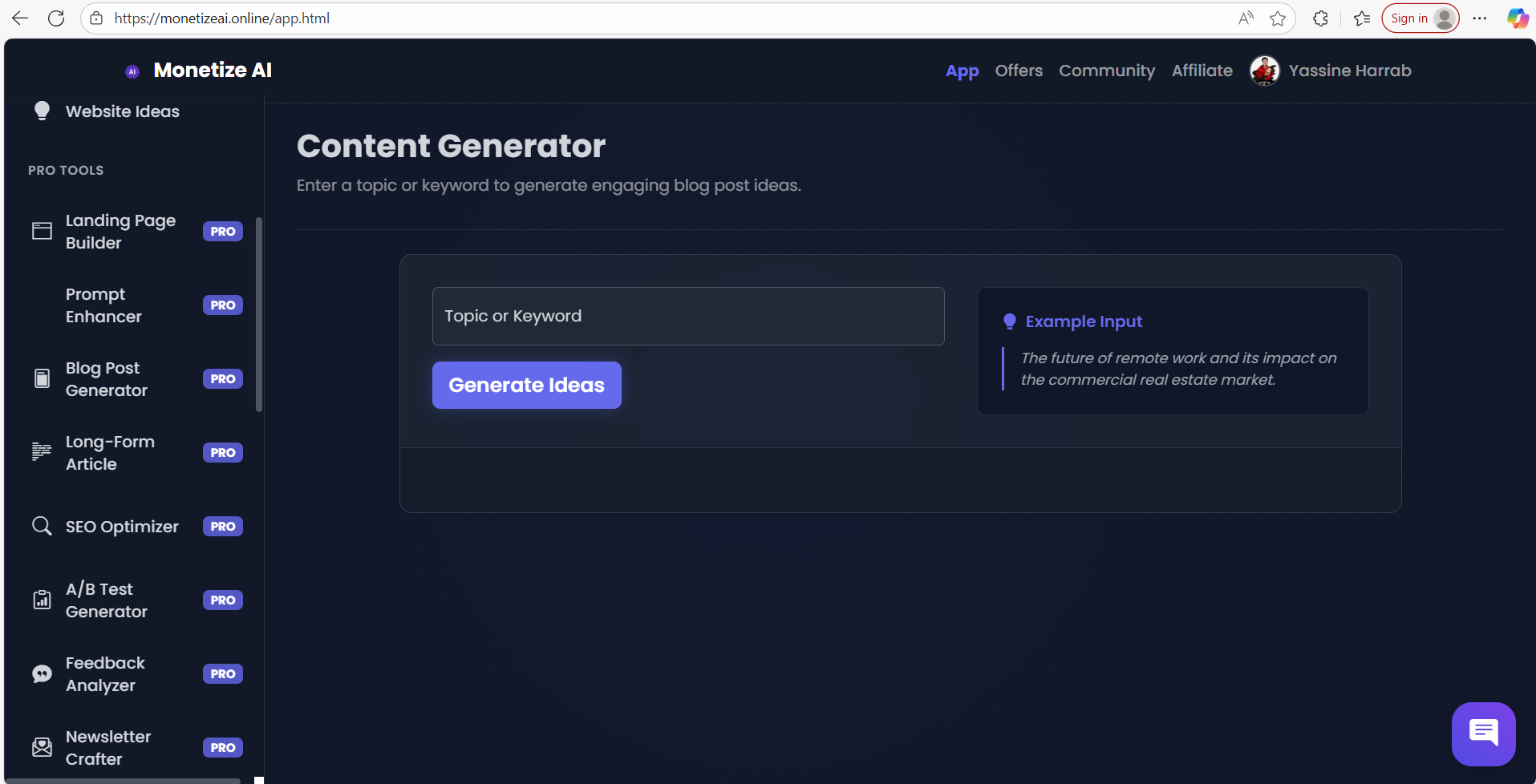The height and width of the screenshot is (784, 1536).
Task: Open the Offers nav item
Action: (1019, 71)
